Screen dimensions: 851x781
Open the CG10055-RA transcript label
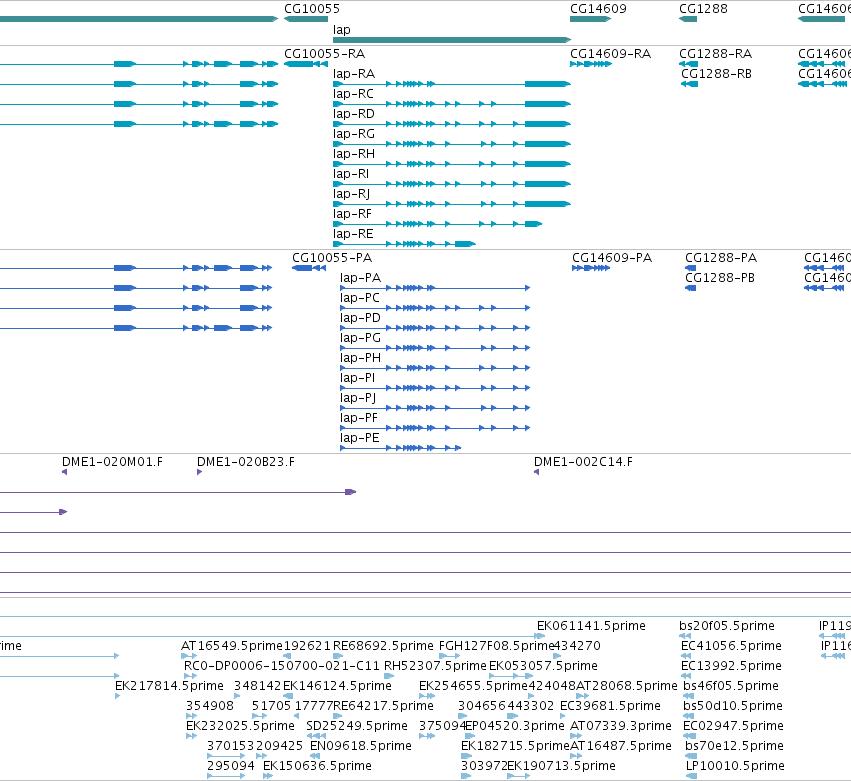[x=325, y=54]
